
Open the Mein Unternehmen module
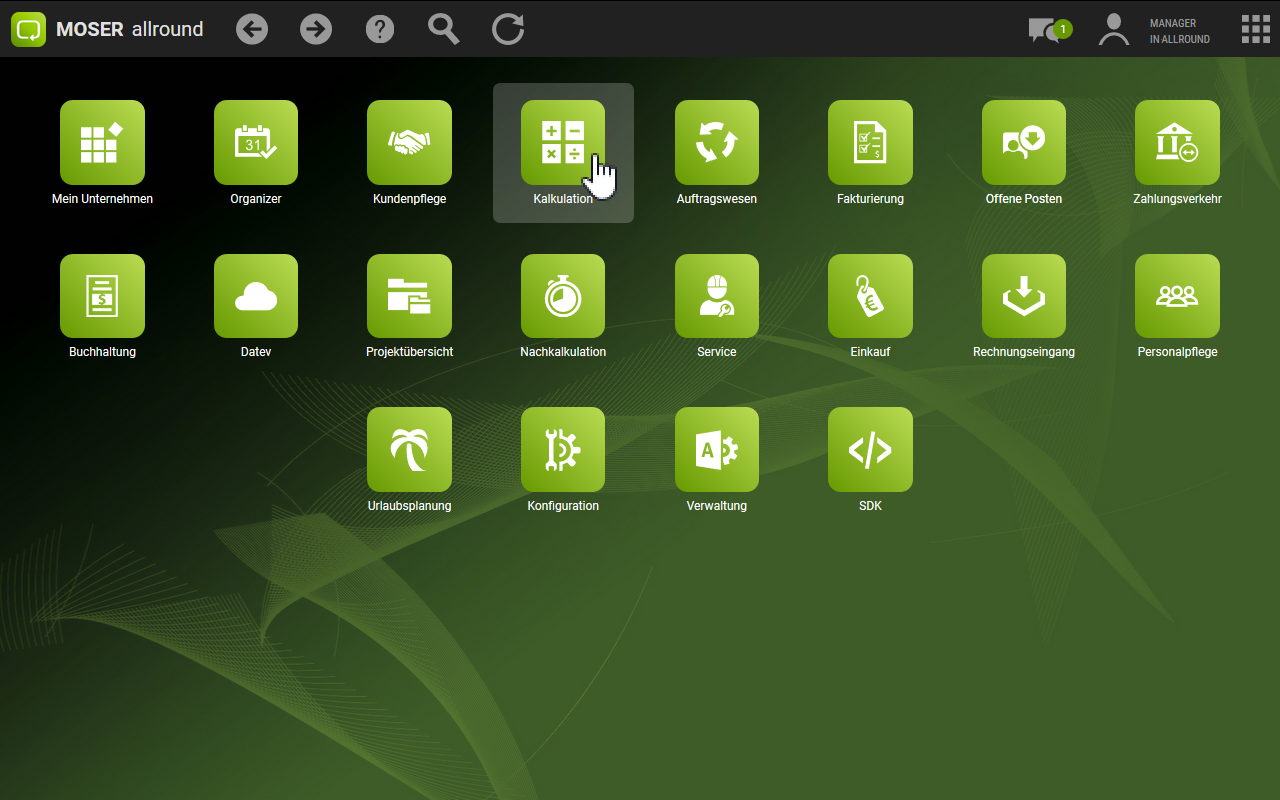[102, 143]
